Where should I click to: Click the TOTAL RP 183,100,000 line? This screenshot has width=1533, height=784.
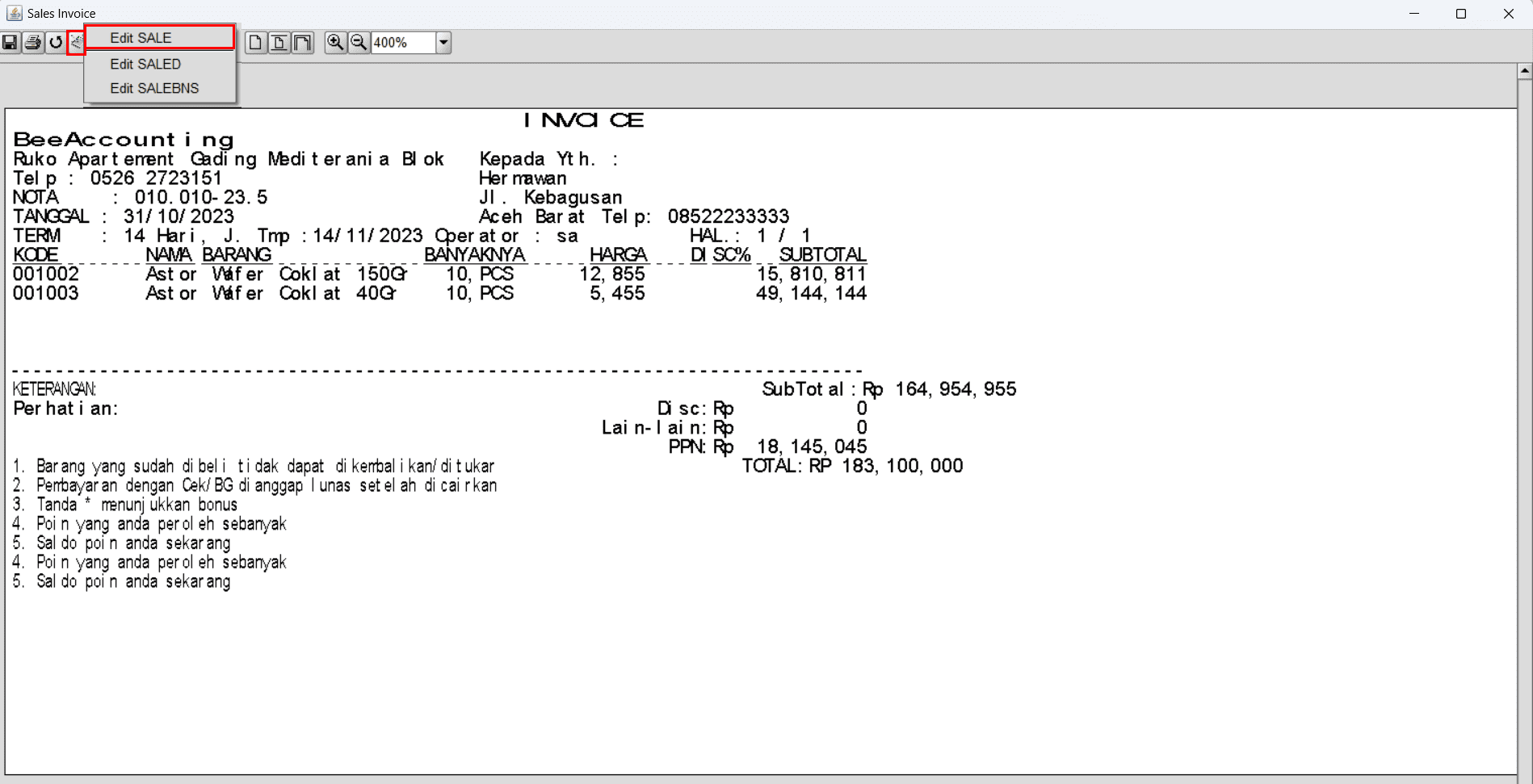point(852,466)
